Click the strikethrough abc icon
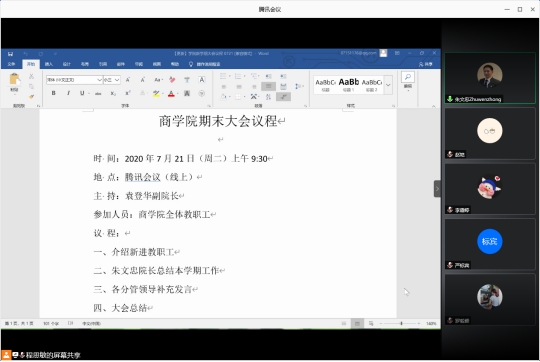Viewport: 540px width, 362px height. (x=98, y=93)
